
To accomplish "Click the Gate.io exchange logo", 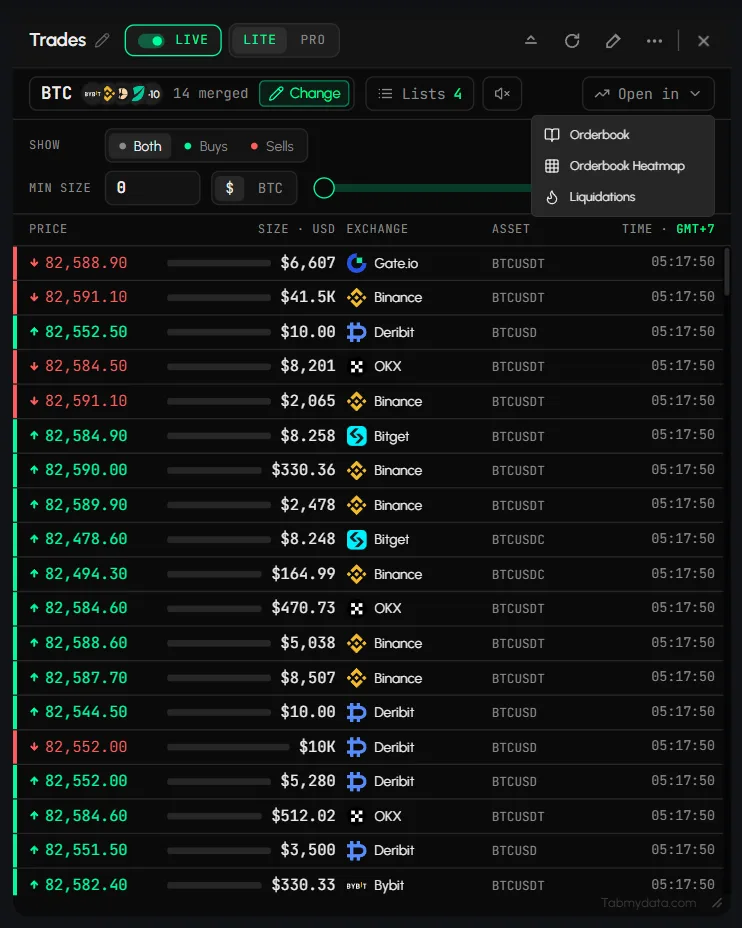I will coord(356,263).
